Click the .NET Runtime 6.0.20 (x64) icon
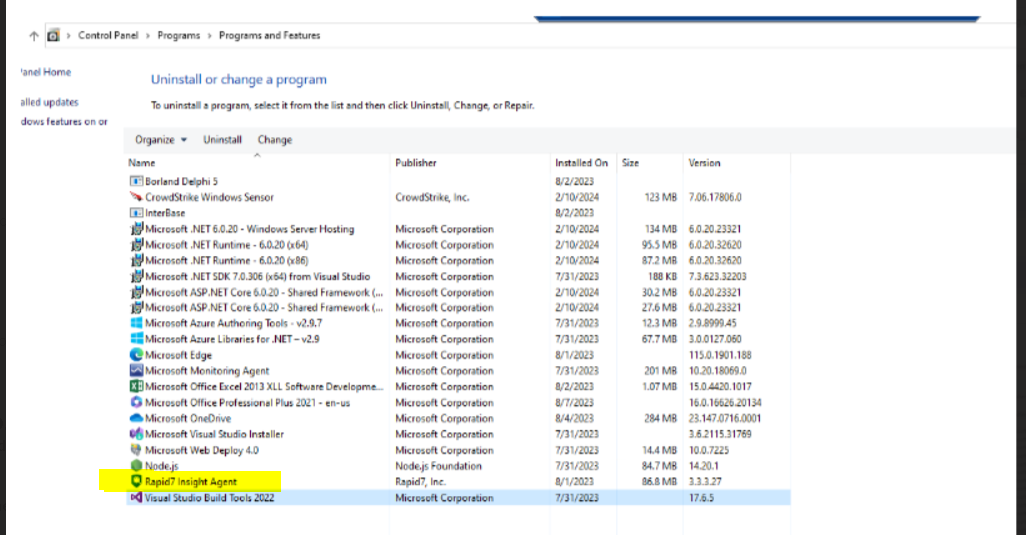Screen dimensions: 1026x535 [x=136, y=245]
